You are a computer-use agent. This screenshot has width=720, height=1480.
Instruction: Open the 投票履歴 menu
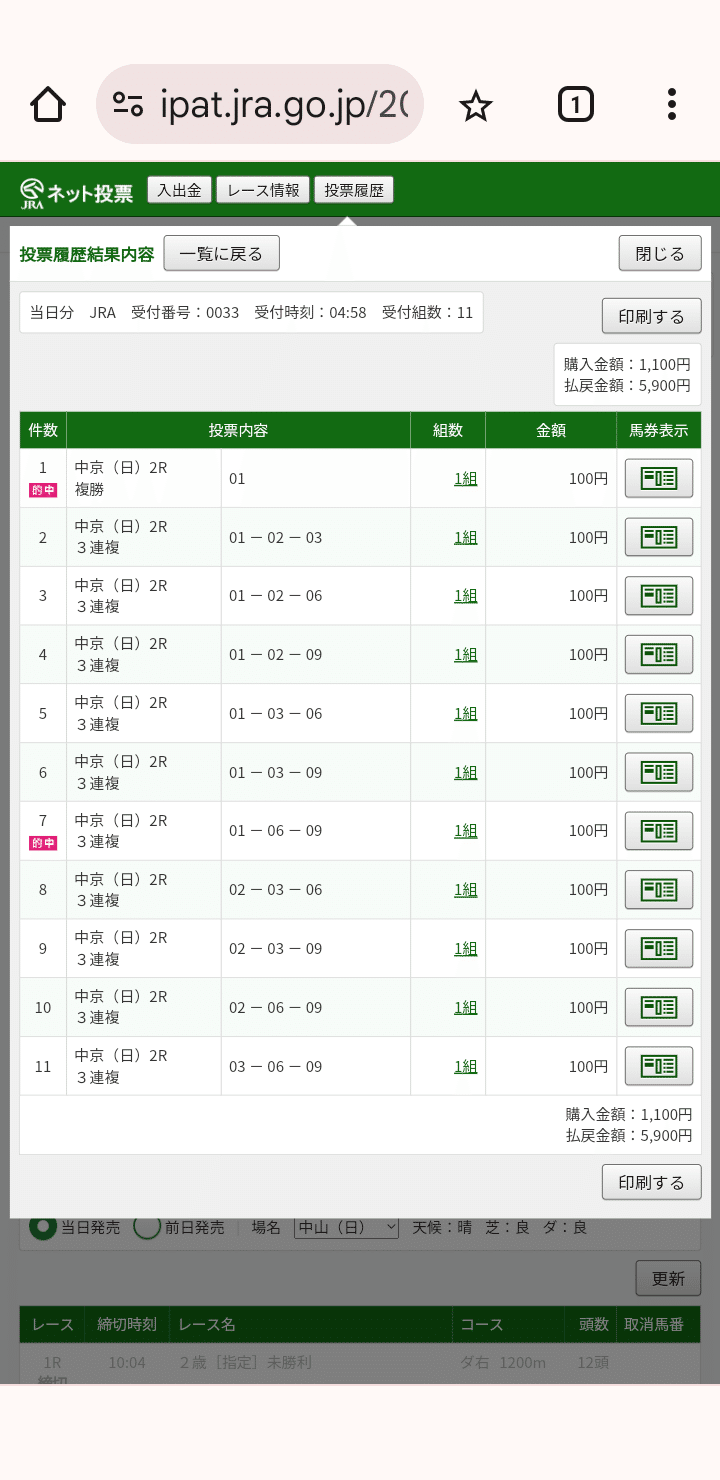(x=354, y=190)
